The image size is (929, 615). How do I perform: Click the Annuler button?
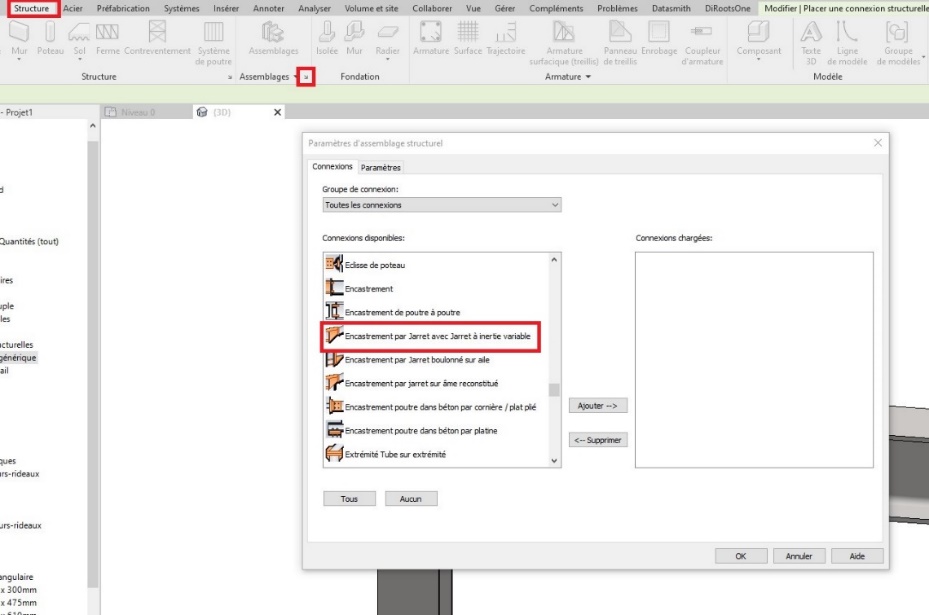pos(799,556)
